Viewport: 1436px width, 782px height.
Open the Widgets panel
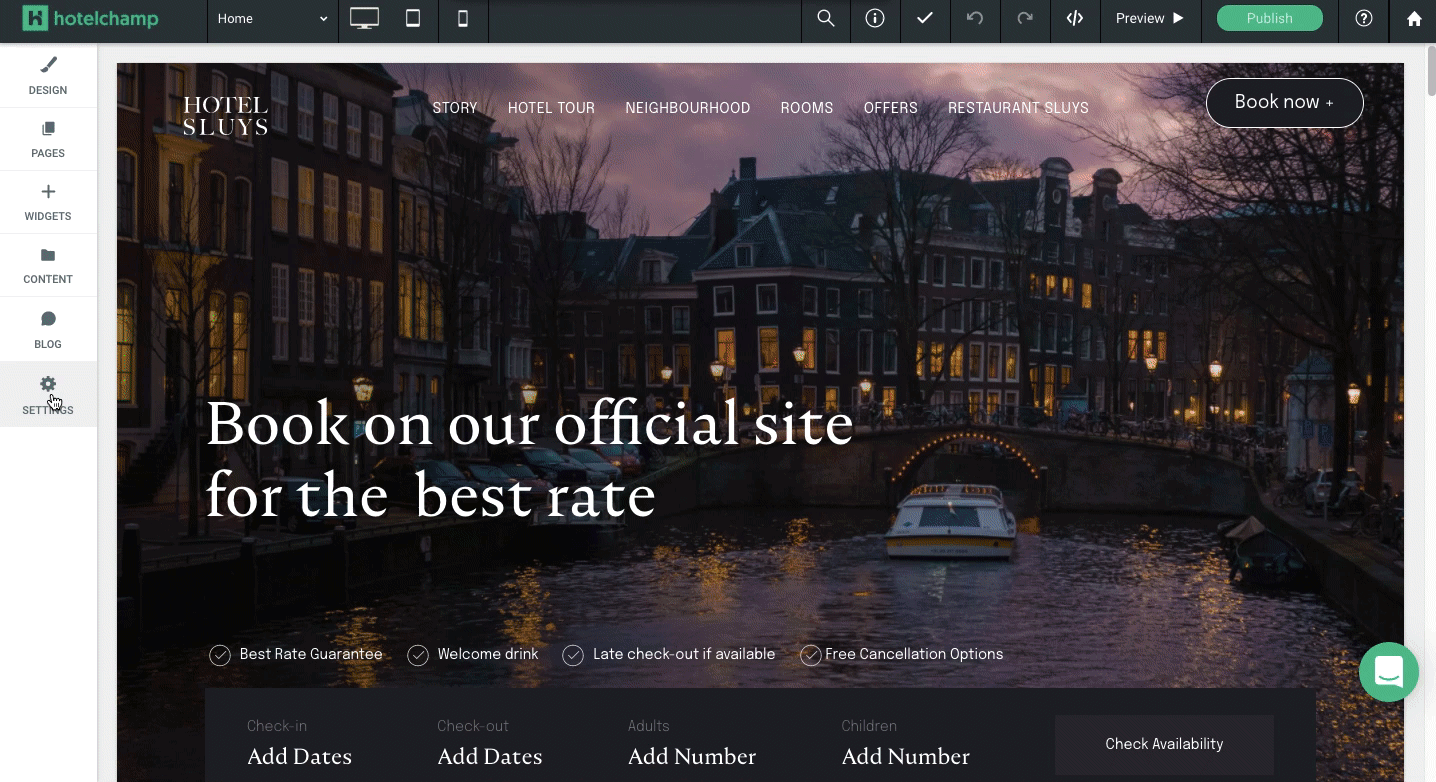point(48,202)
